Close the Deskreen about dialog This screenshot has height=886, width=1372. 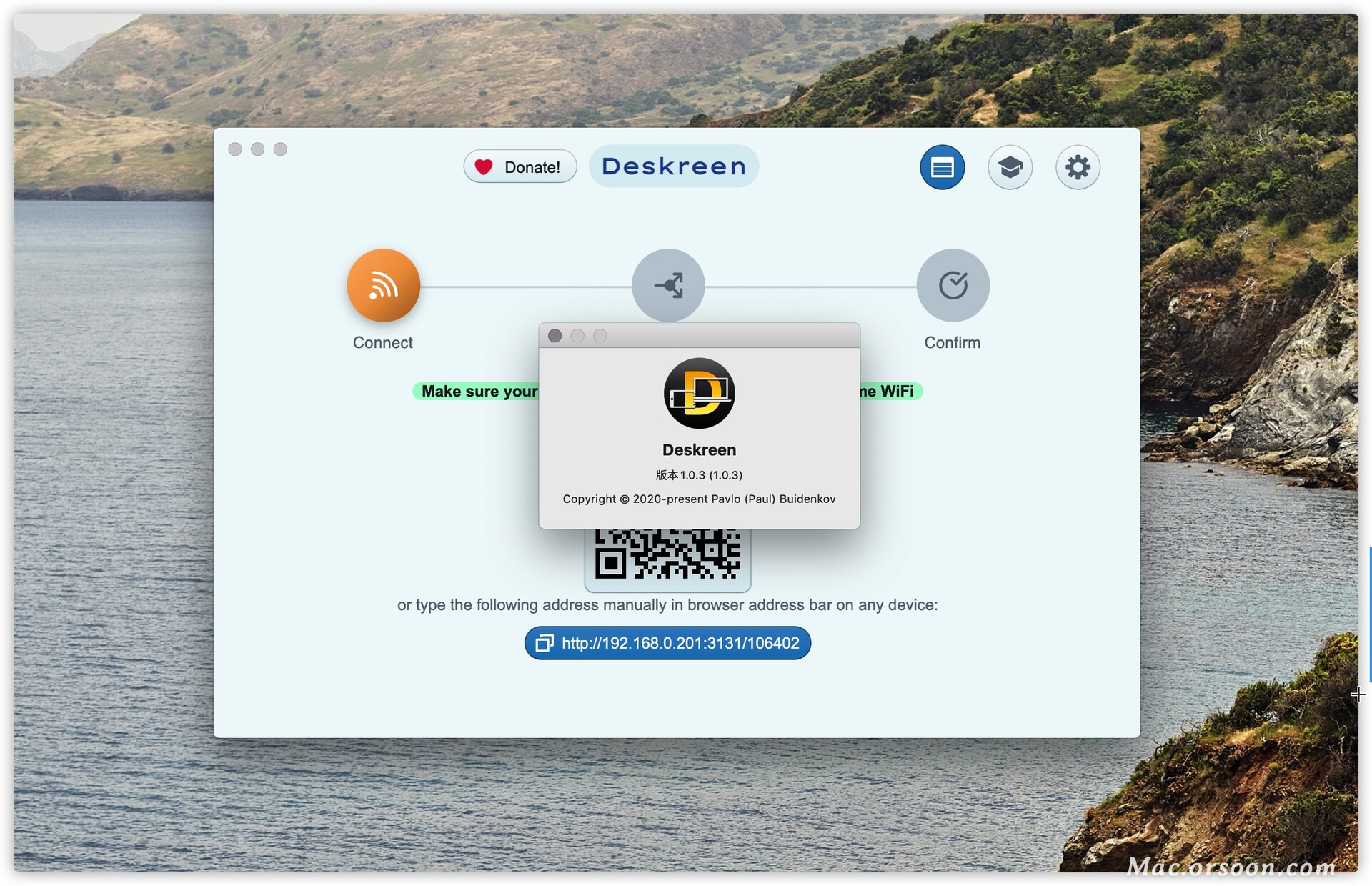pos(555,336)
